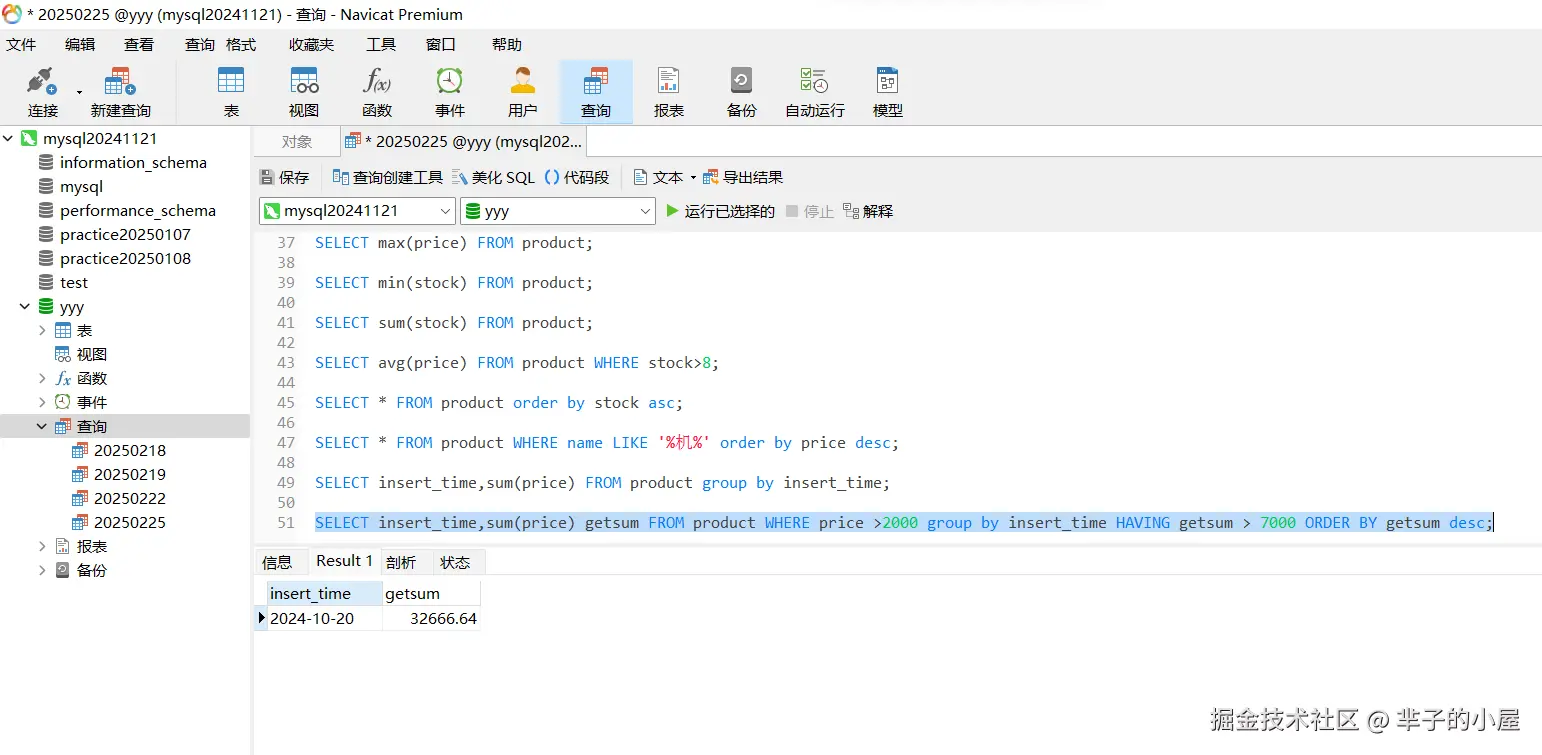
Task: Click 美化 SQL to beautify code
Action: click(x=494, y=177)
